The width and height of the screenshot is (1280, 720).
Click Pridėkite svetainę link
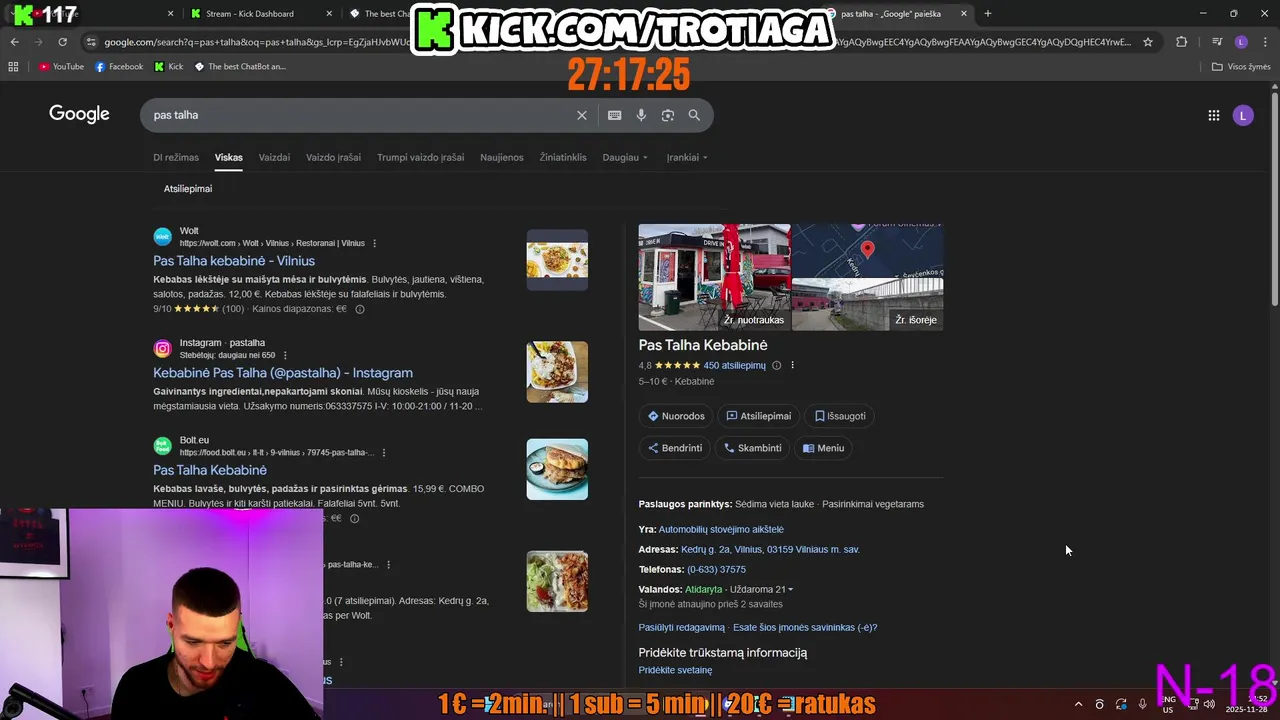click(x=676, y=670)
